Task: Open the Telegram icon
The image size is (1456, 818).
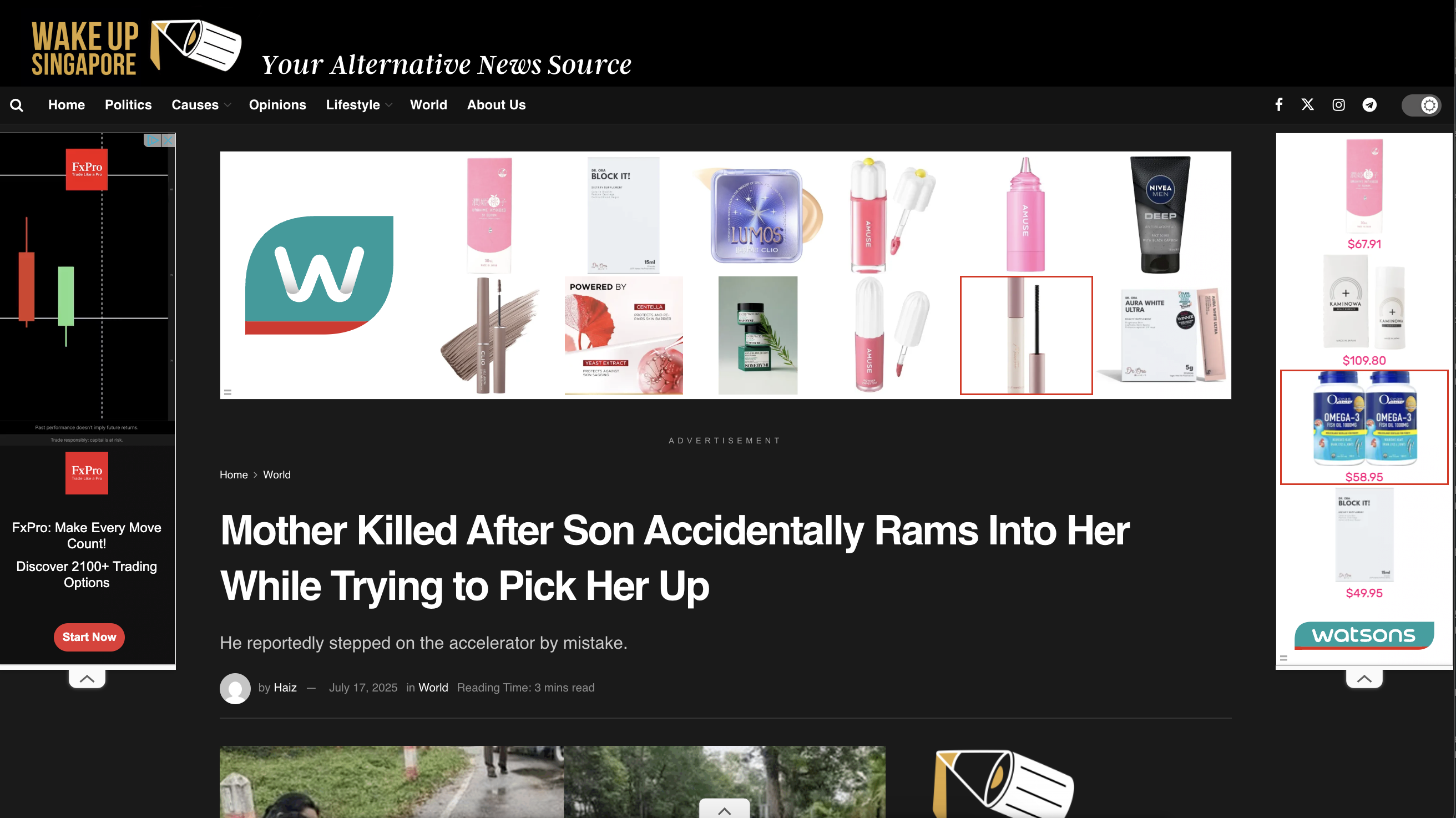Action: click(x=1369, y=104)
